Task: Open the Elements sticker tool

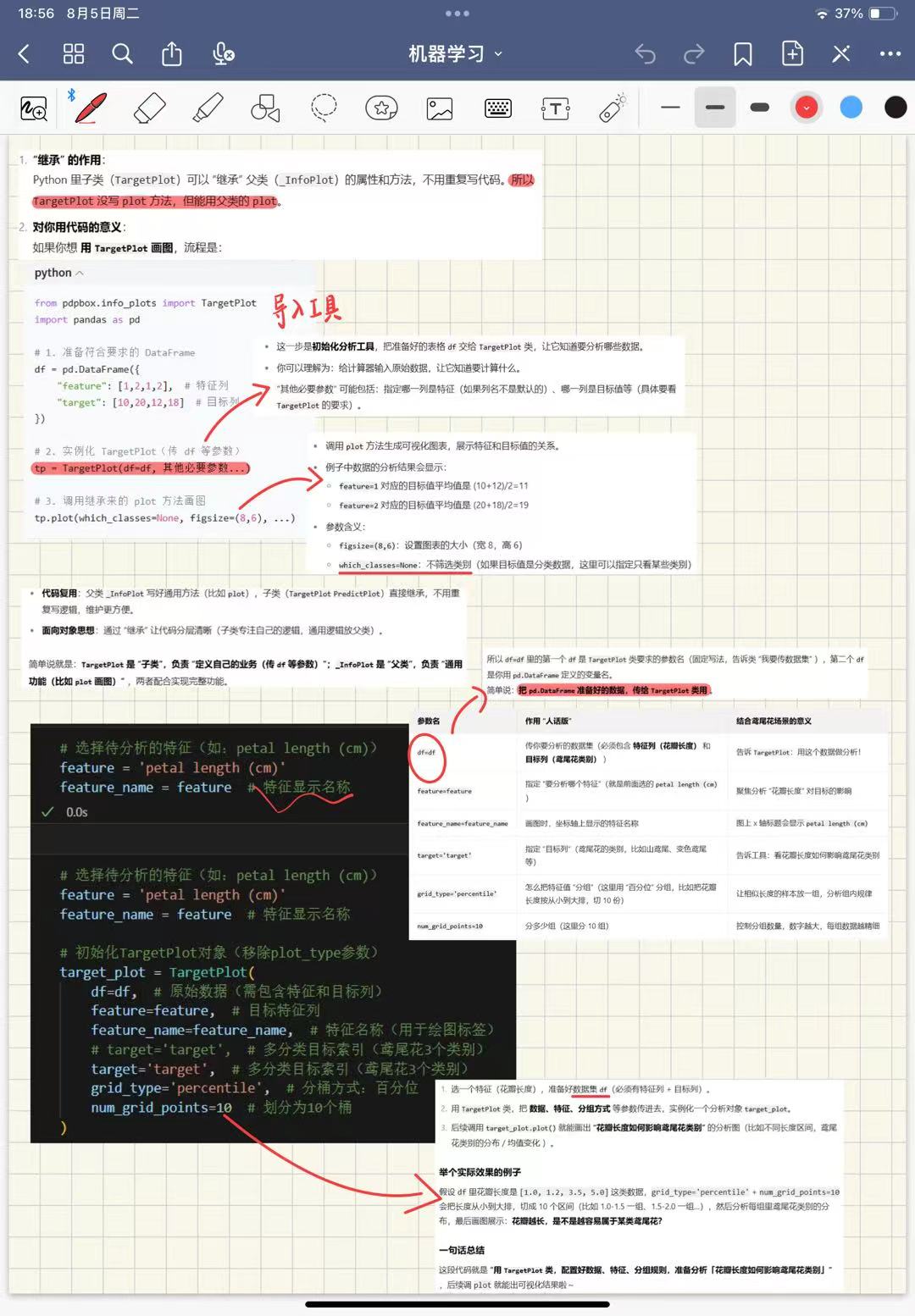Action: [x=381, y=108]
